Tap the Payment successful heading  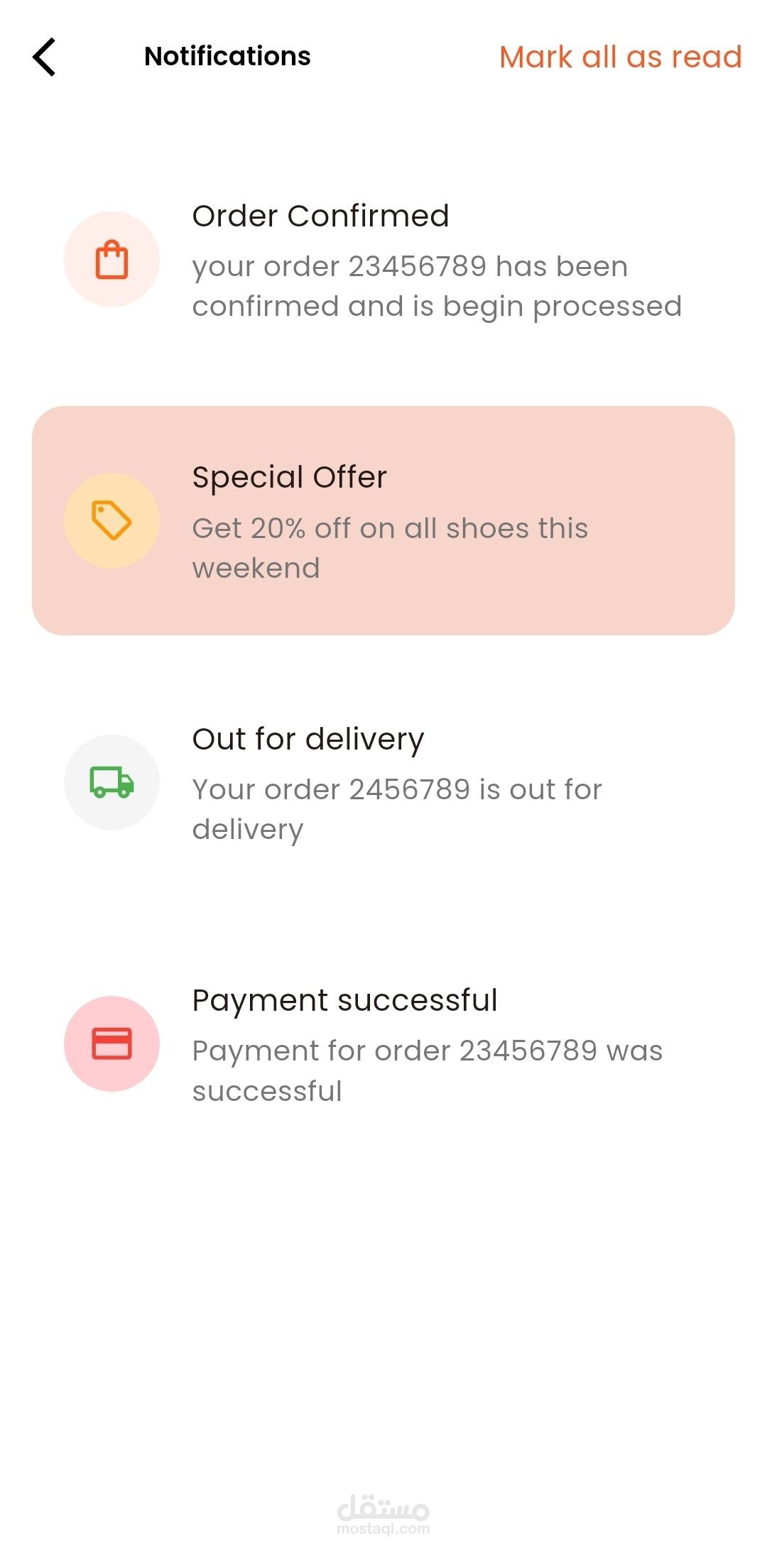tap(344, 1000)
